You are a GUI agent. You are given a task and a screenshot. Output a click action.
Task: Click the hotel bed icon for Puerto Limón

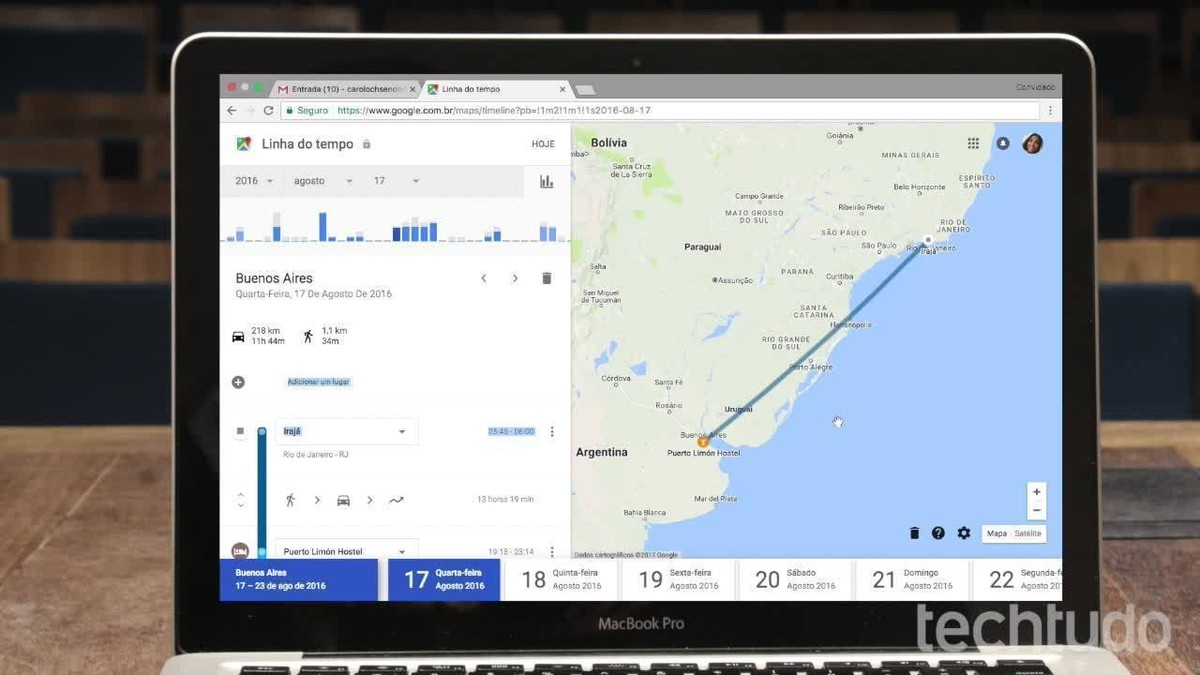pos(240,551)
